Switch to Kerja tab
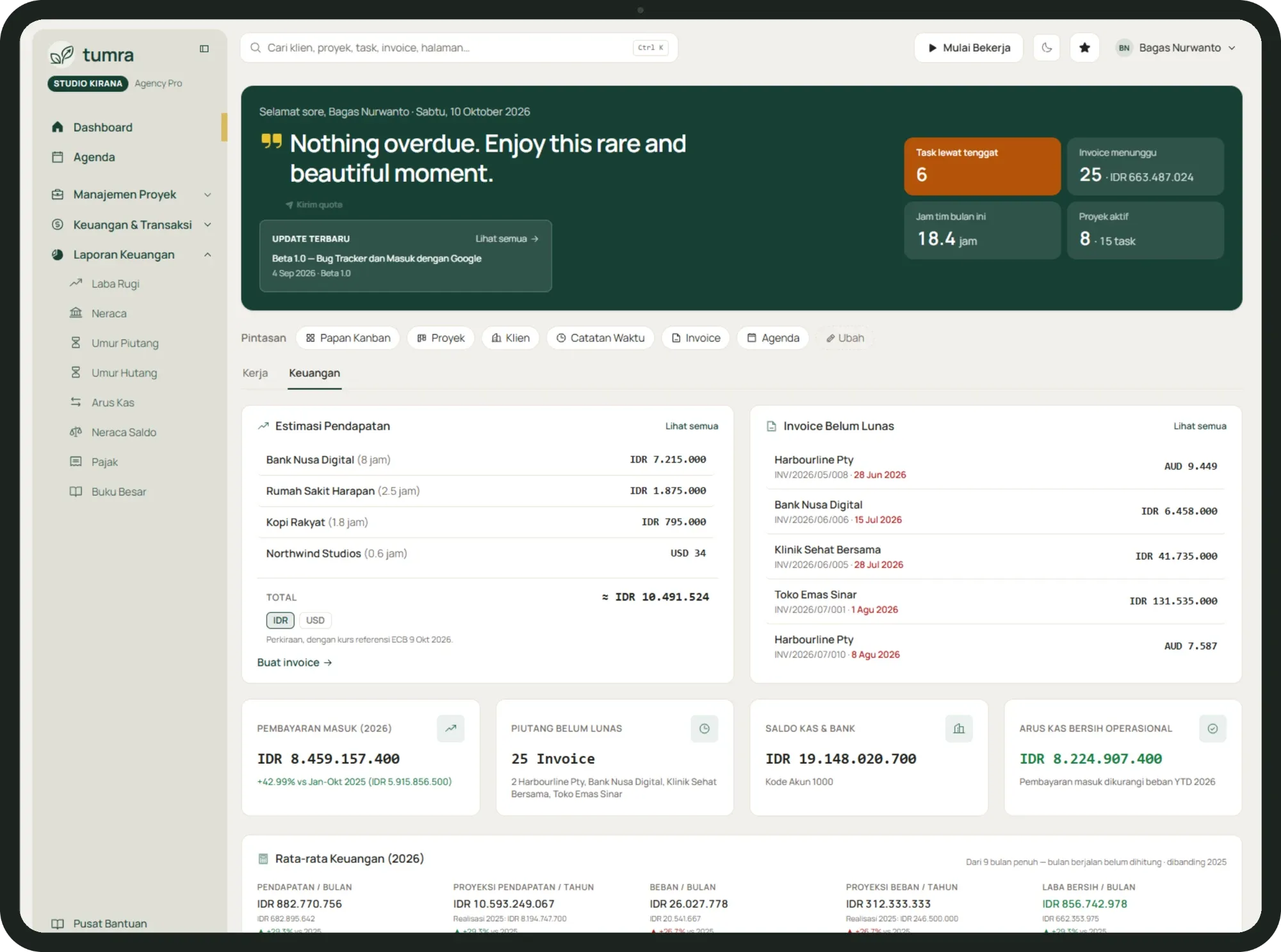Screen dimensions: 1281x952 click(x=255, y=373)
